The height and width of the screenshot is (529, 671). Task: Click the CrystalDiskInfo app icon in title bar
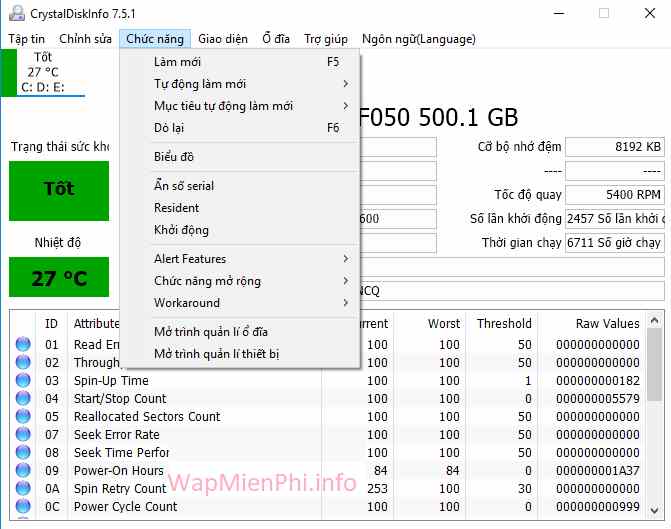pos(17,13)
